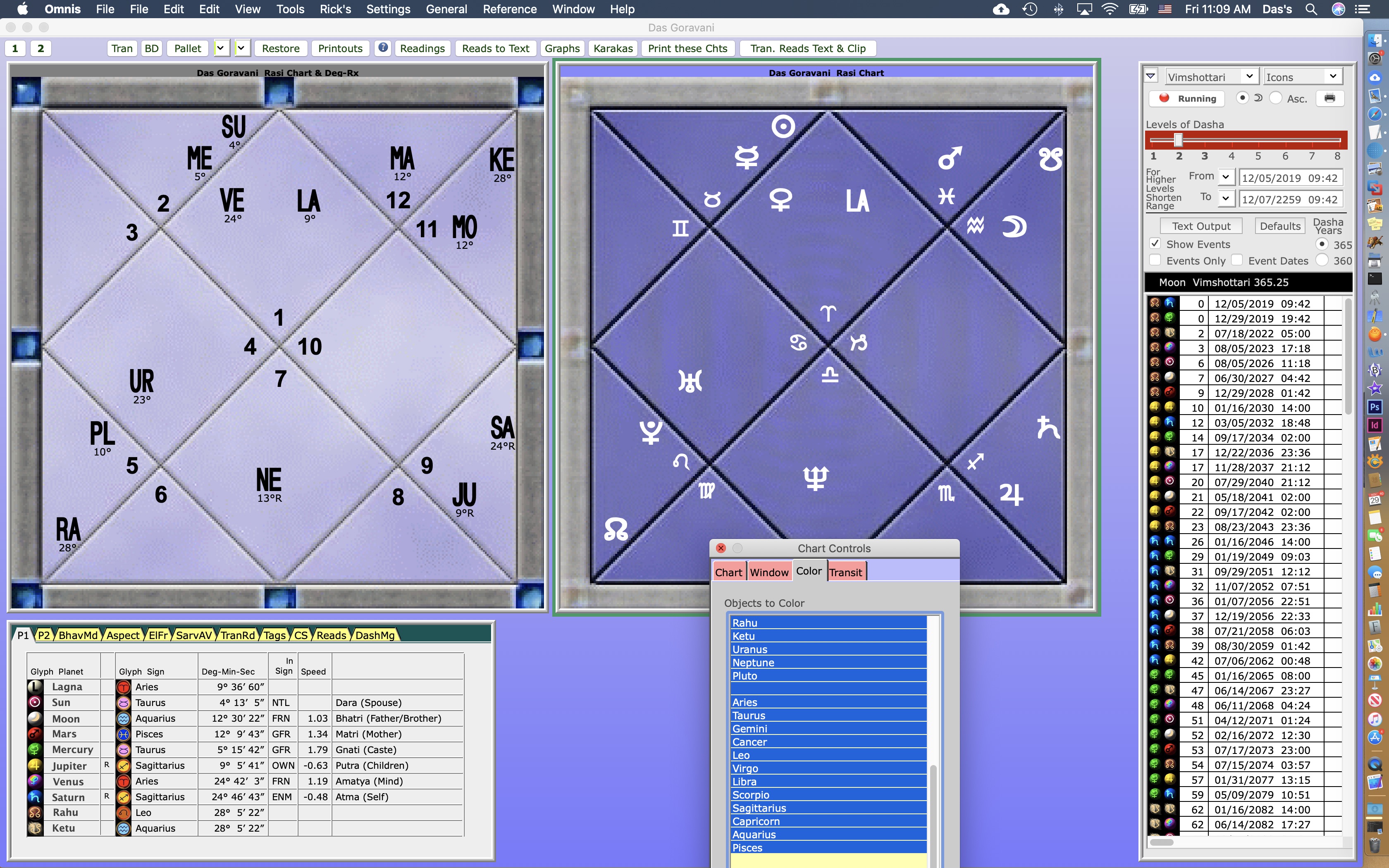This screenshot has height=868, width=1389.
Task: Click the printer icon in Dasha panel
Action: 1329,98
